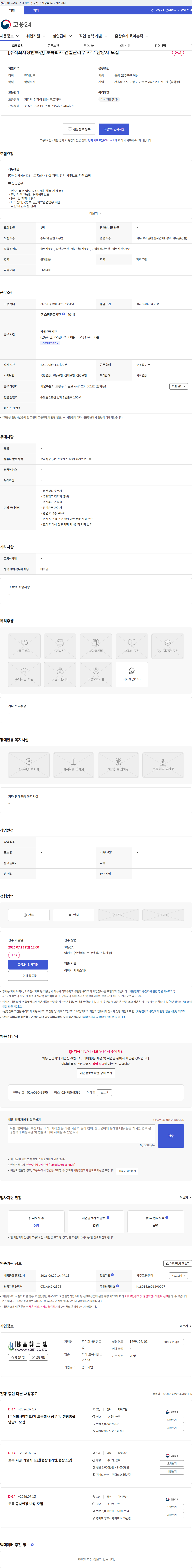Click the 통근버스 benefit icon
This screenshot has width=192, height=1568.
pos(24,646)
